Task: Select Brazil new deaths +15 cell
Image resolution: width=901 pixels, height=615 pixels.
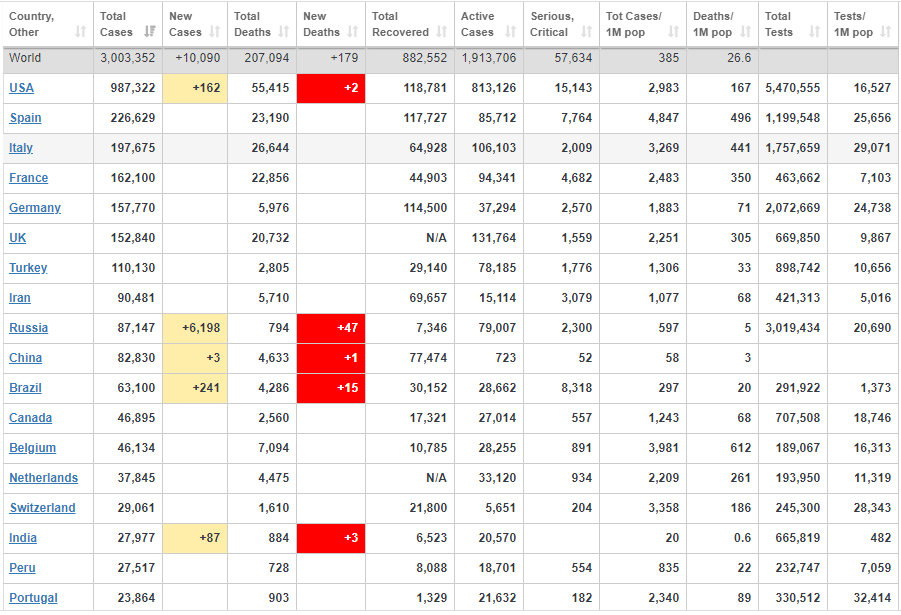Action: pos(331,387)
